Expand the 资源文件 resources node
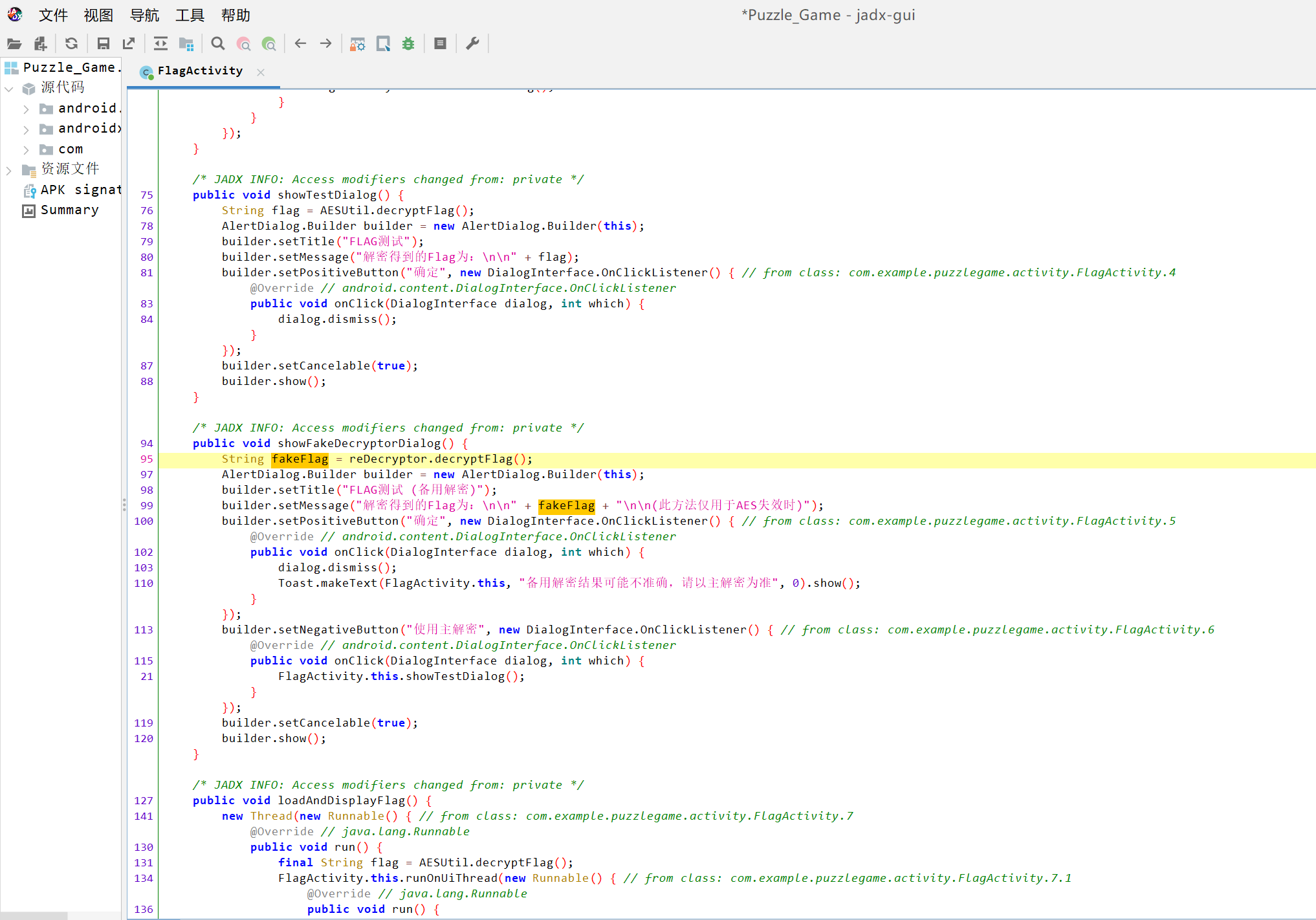 coord(8,171)
